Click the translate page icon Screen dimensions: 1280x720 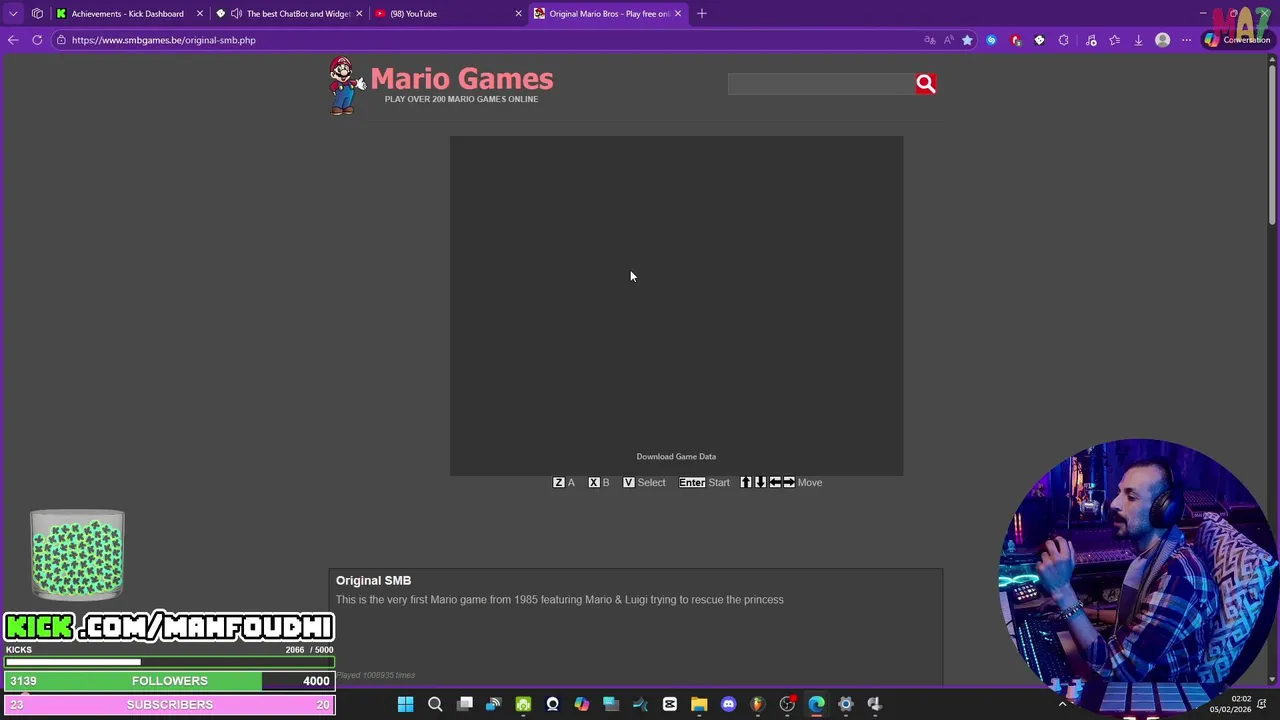(930, 40)
